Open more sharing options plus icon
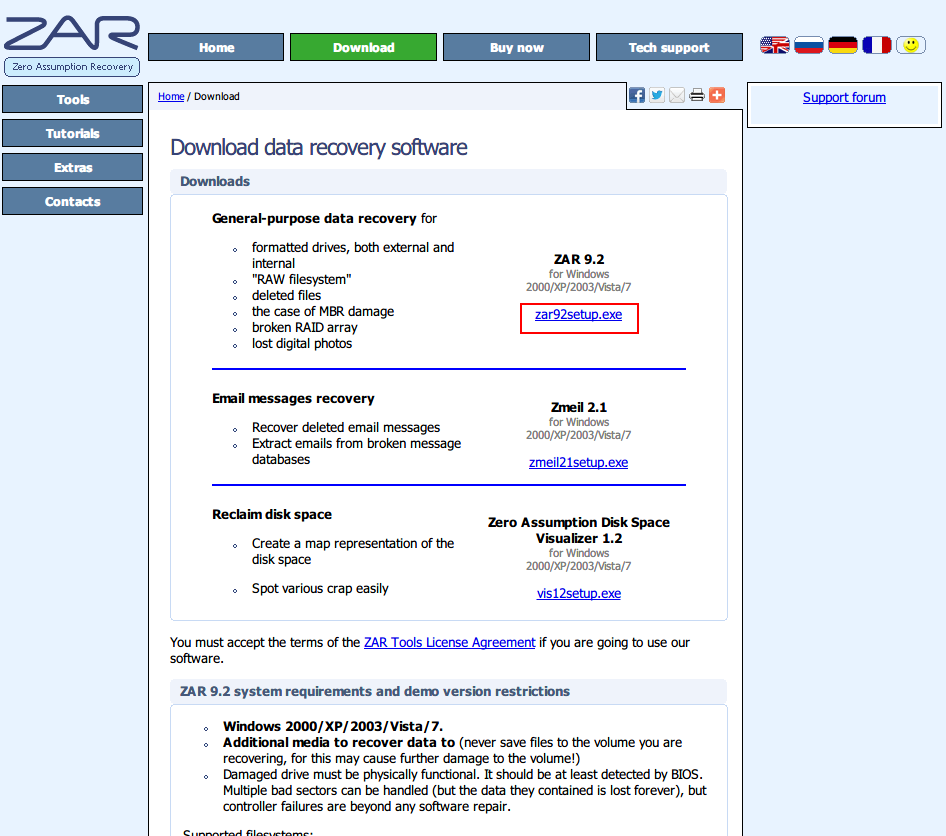946x836 pixels. (717, 96)
